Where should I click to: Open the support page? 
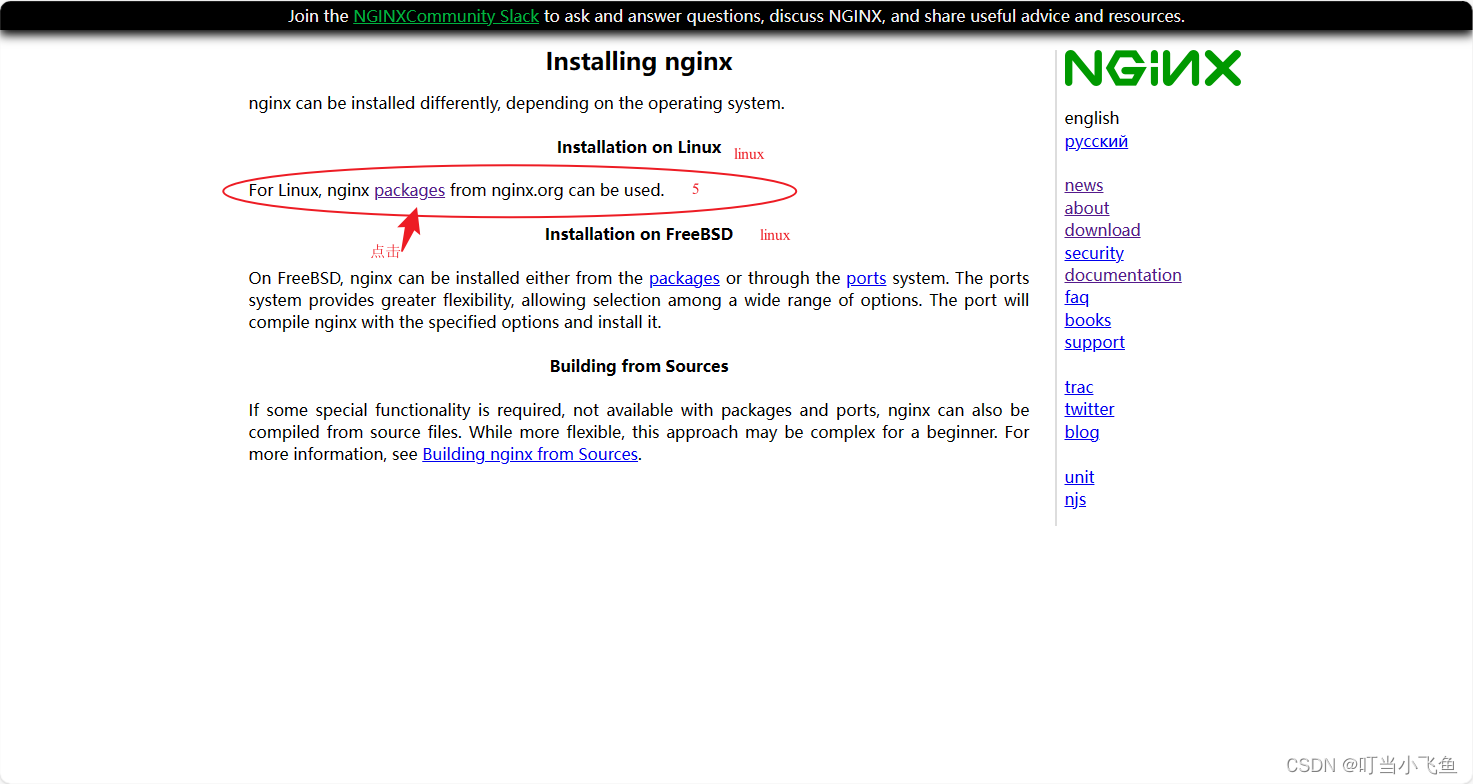tap(1094, 342)
